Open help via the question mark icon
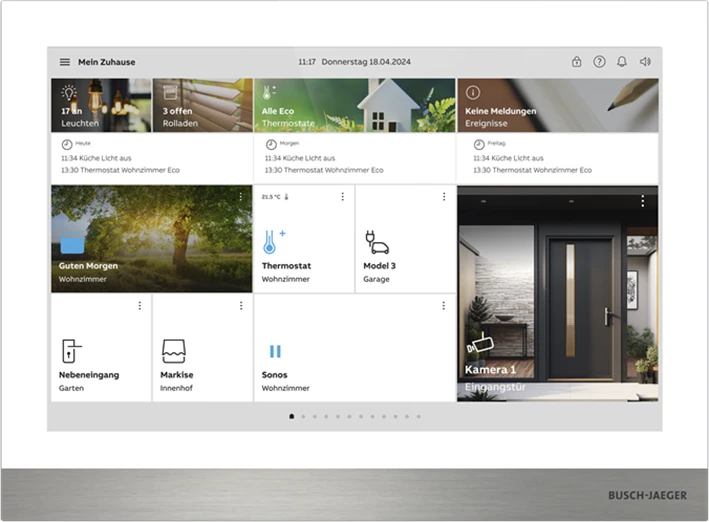The height and width of the screenshot is (522, 709). coord(599,62)
